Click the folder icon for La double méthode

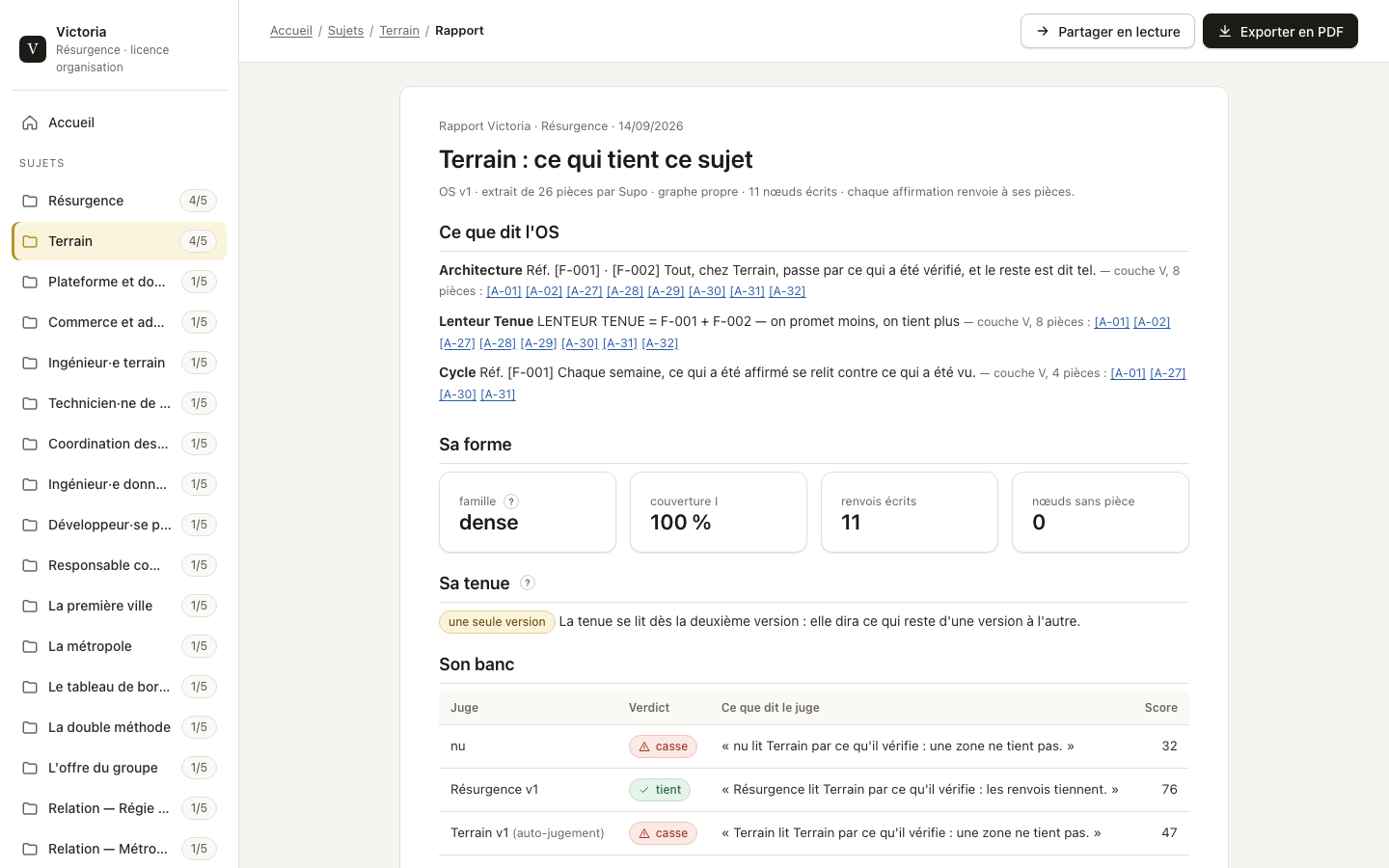(x=30, y=727)
